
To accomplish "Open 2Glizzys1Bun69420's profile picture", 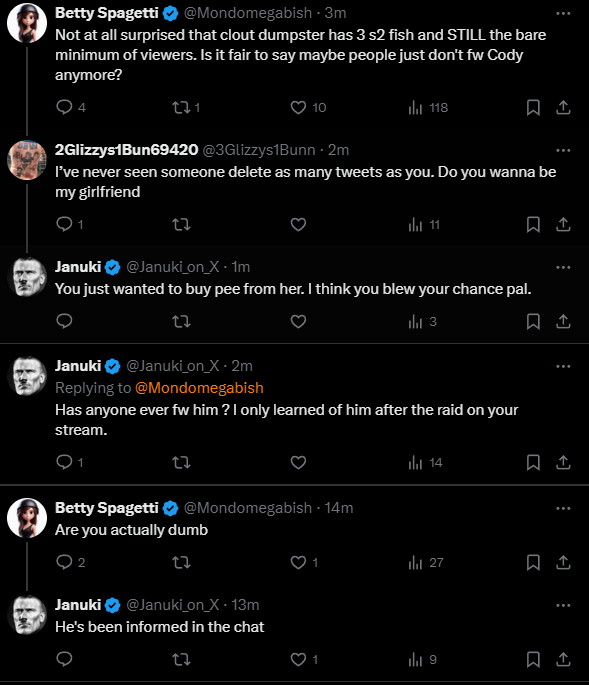I will (27, 160).
